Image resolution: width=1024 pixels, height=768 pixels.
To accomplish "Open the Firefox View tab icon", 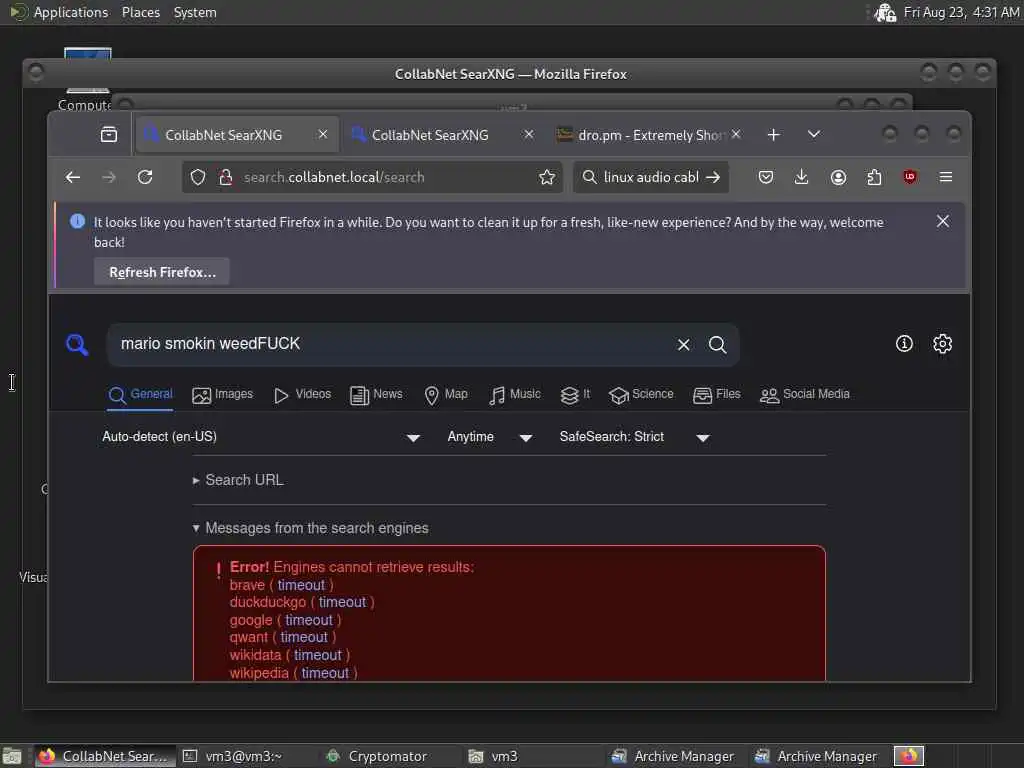I will tap(109, 135).
